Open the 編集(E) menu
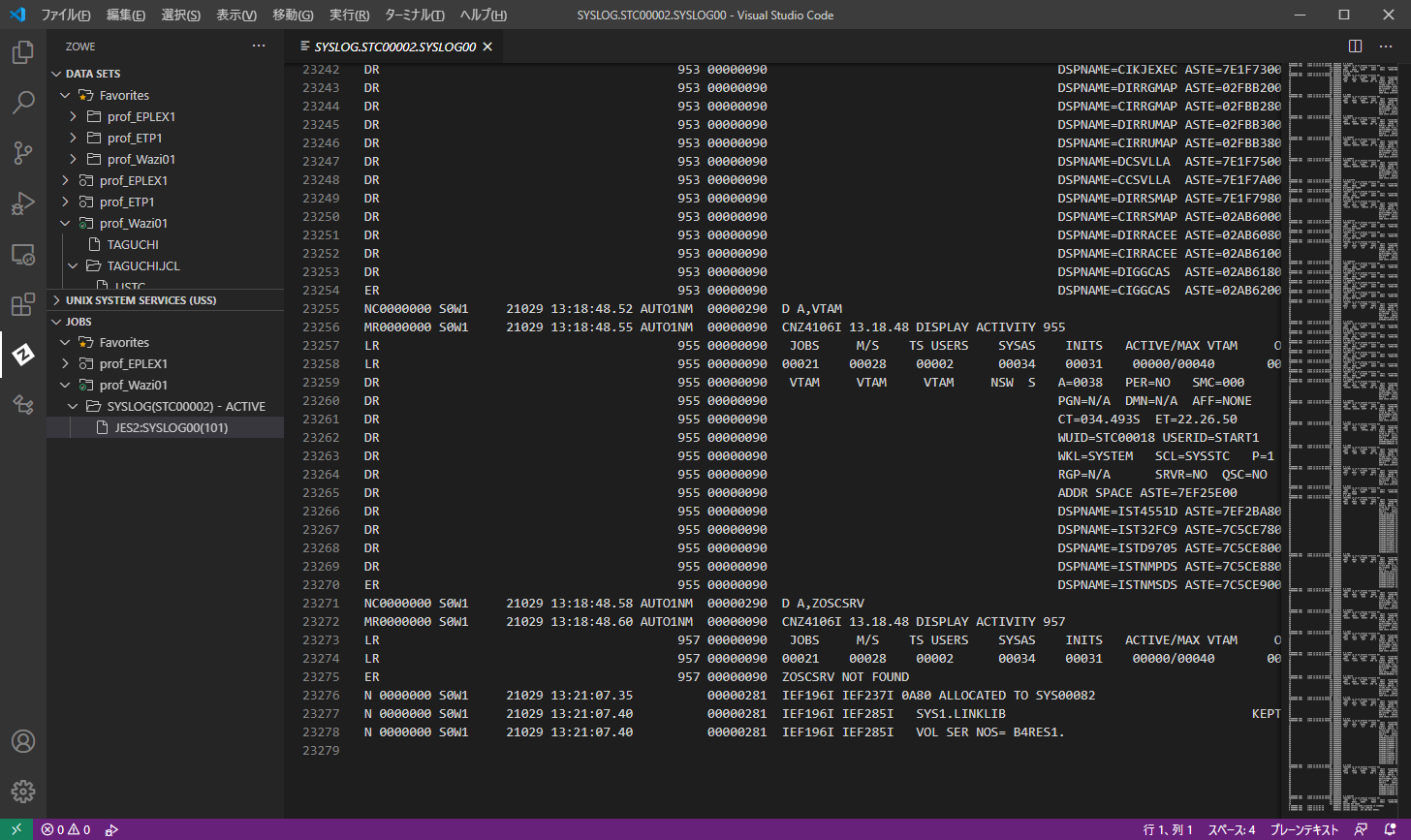 [x=126, y=15]
